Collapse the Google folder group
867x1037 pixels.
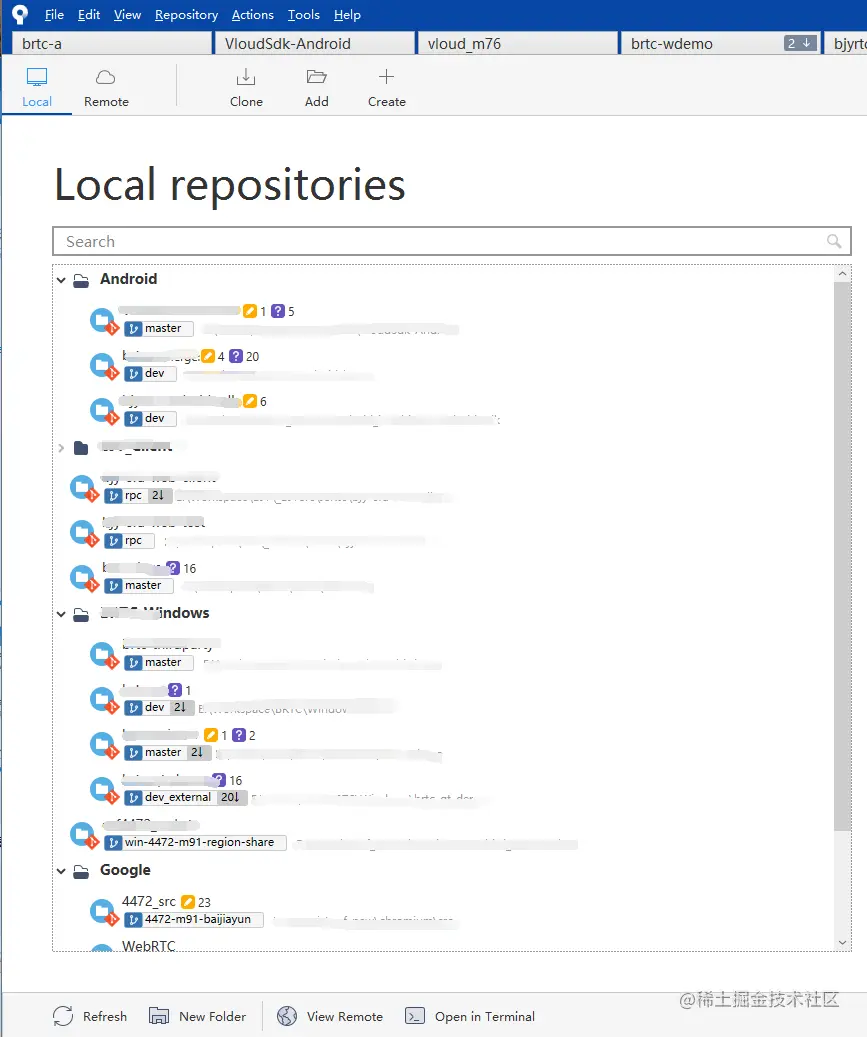click(x=61, y=872)
